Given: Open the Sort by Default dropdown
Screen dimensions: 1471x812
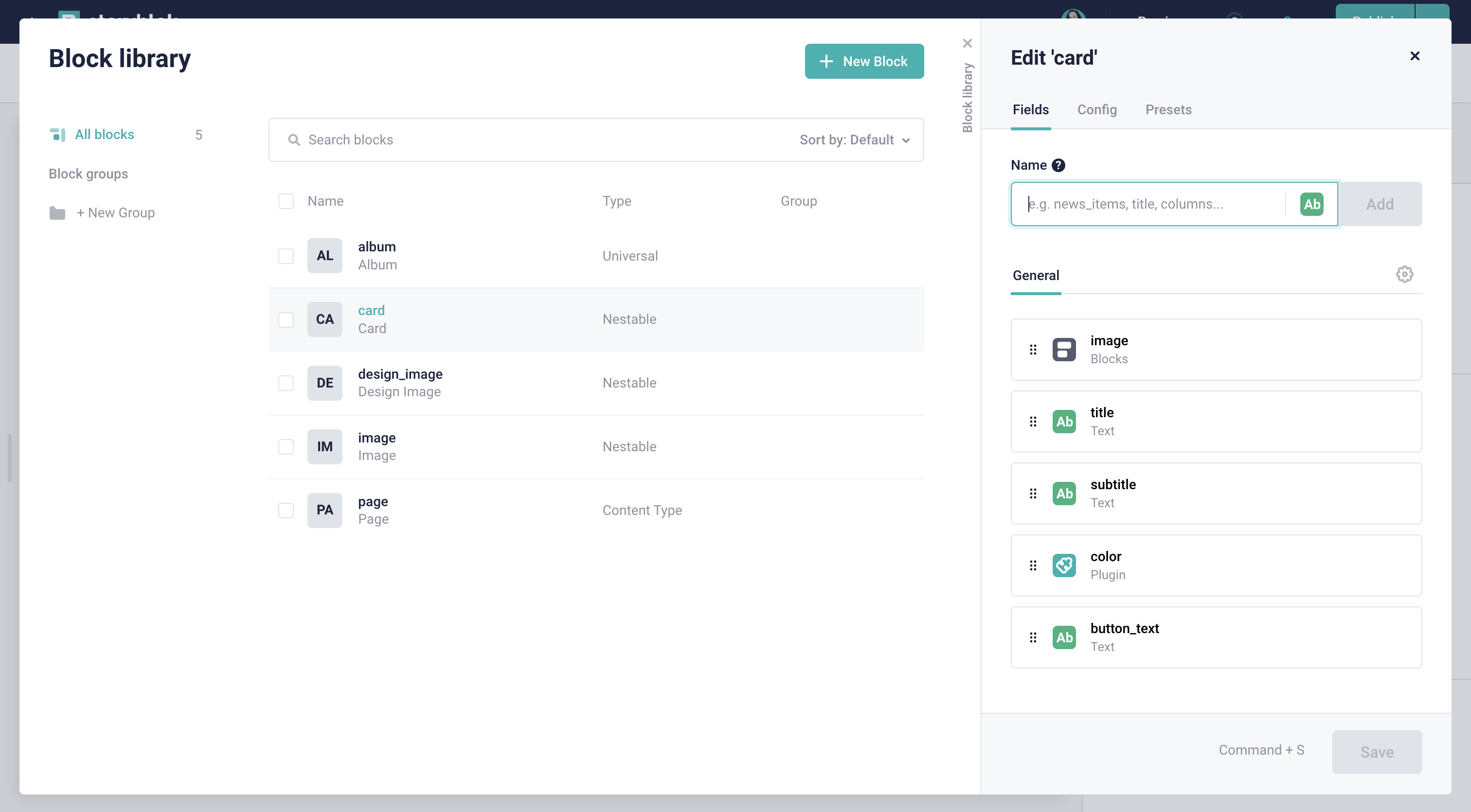Looking at the screenshot, I should pos(853,139).
